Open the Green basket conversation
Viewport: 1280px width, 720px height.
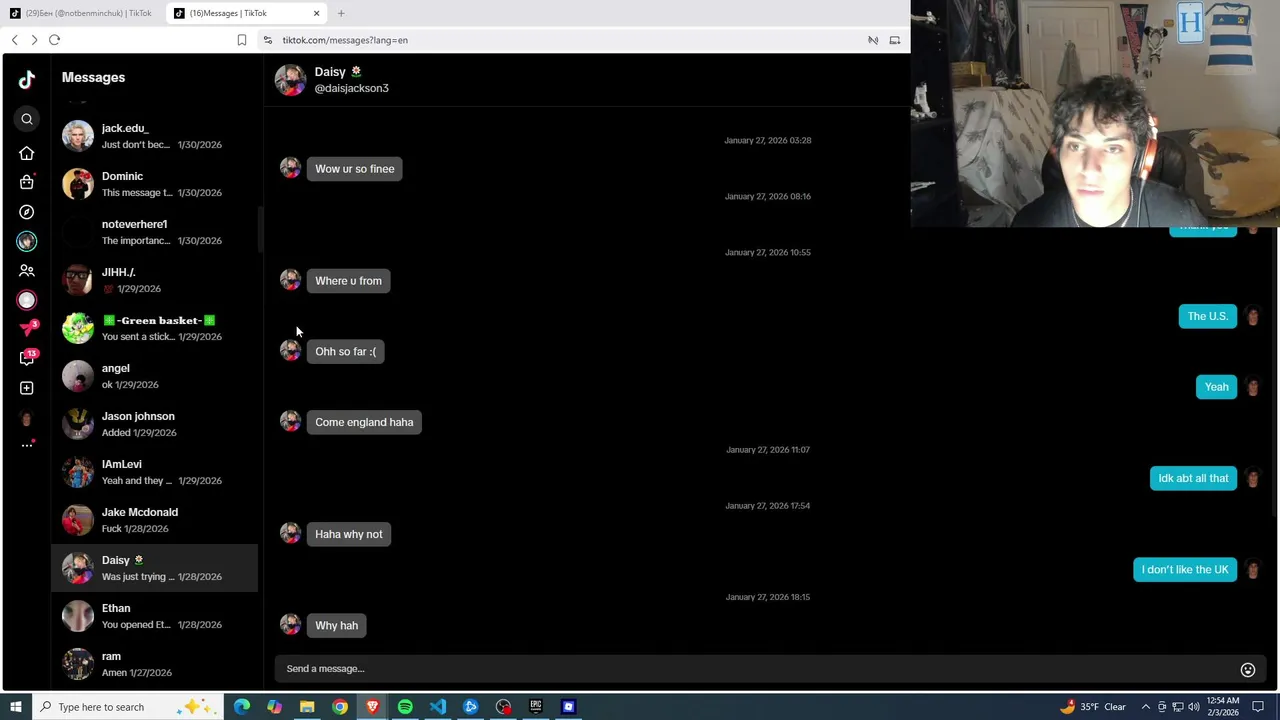pyautogui.click(x=155, y=328)
